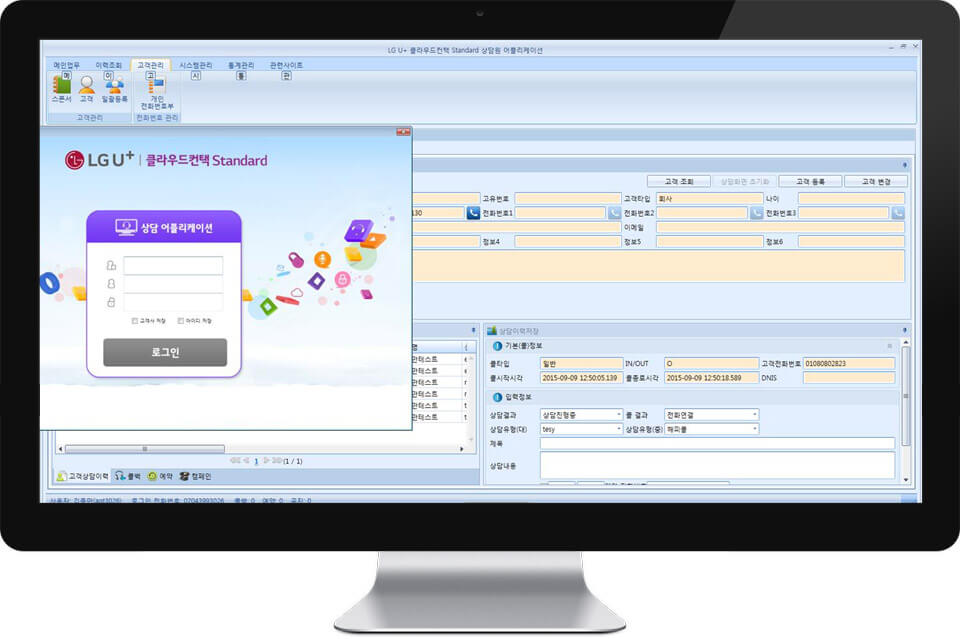Image resolution: width=960 pixels, height=639 pixels.
Task: Click the pin icon on the 상담이력저장 panel
Action: 904,331
